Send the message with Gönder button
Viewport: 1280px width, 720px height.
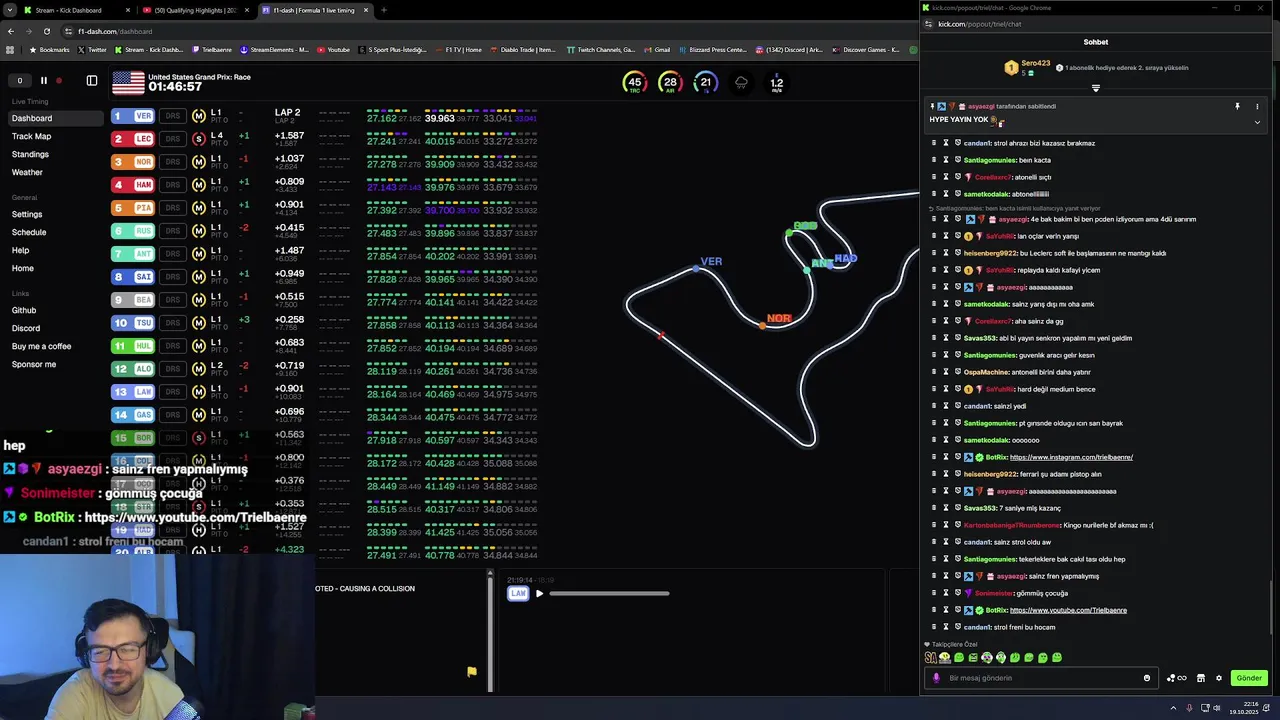[x=1249, y=678]
